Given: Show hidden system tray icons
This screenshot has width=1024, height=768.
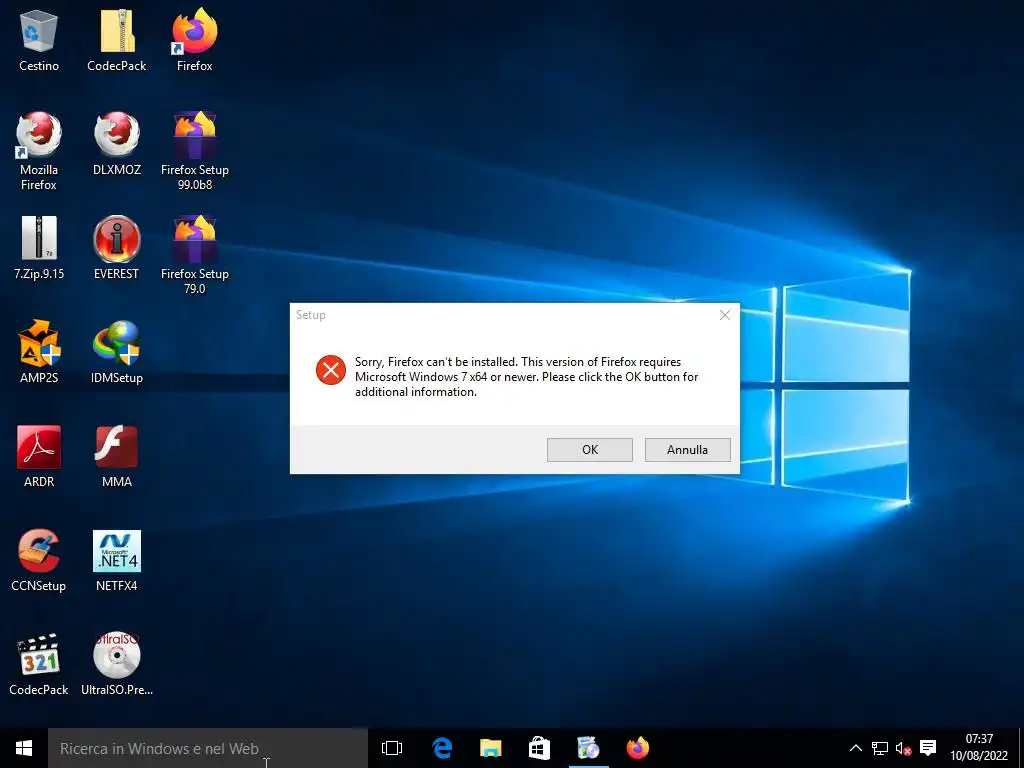Looking at the screenshot, I should tap(856, 748).
